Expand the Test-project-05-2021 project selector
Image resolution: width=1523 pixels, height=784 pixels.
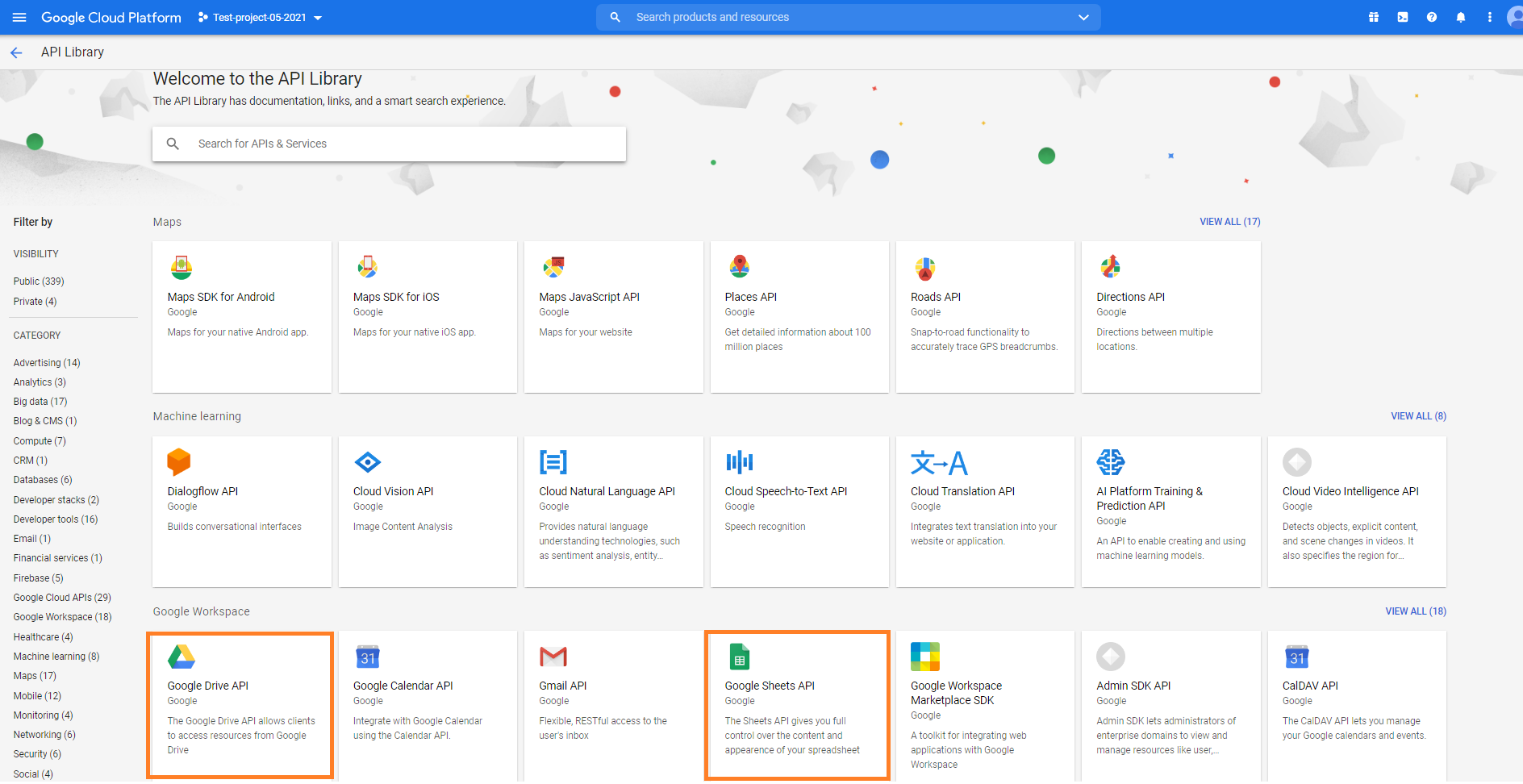[260, 18]
